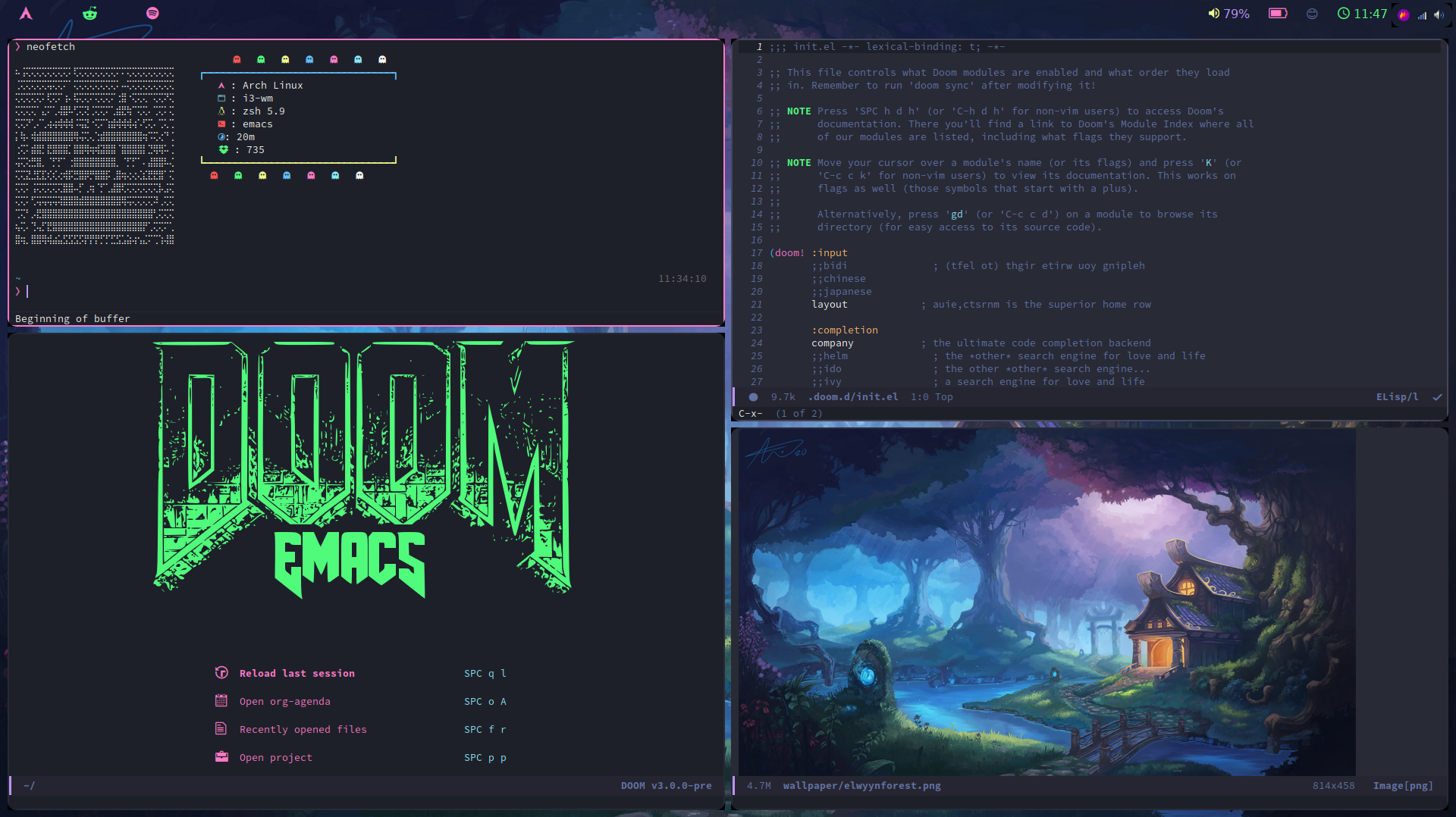Click the green package icon beside 735
Screen dimensions: 1456x817
[223, 150]
